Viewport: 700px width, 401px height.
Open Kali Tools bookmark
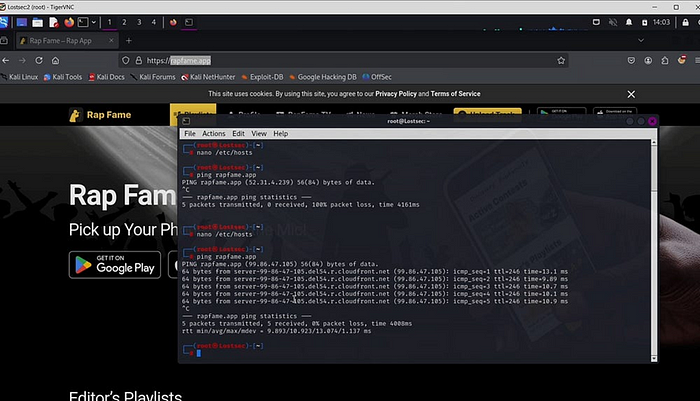(x=63, y=77)
